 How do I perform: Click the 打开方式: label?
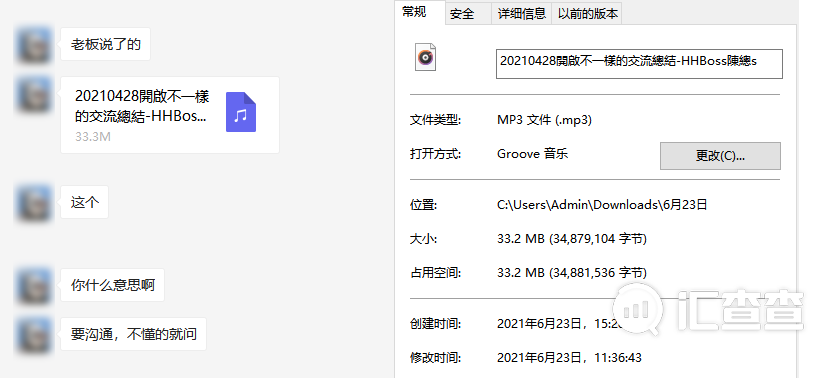click(x=436, y=154)
